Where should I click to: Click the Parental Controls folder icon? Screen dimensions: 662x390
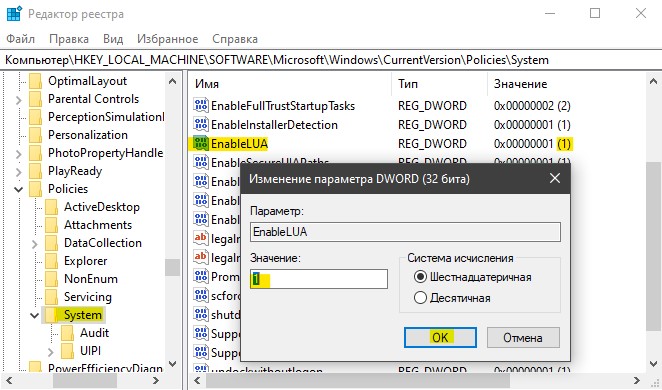[35, 99]
